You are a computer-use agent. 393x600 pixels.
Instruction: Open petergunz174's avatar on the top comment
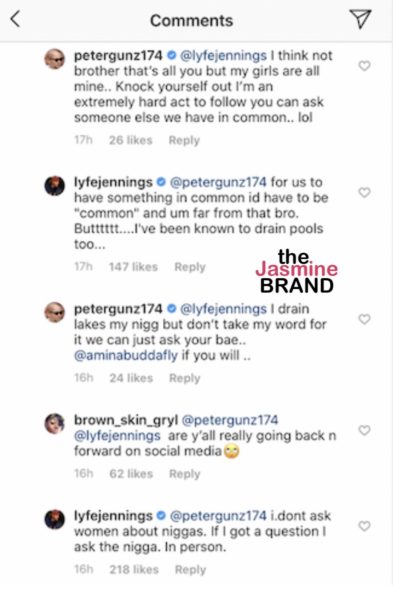pyautogui.click(x=55, y=59)
